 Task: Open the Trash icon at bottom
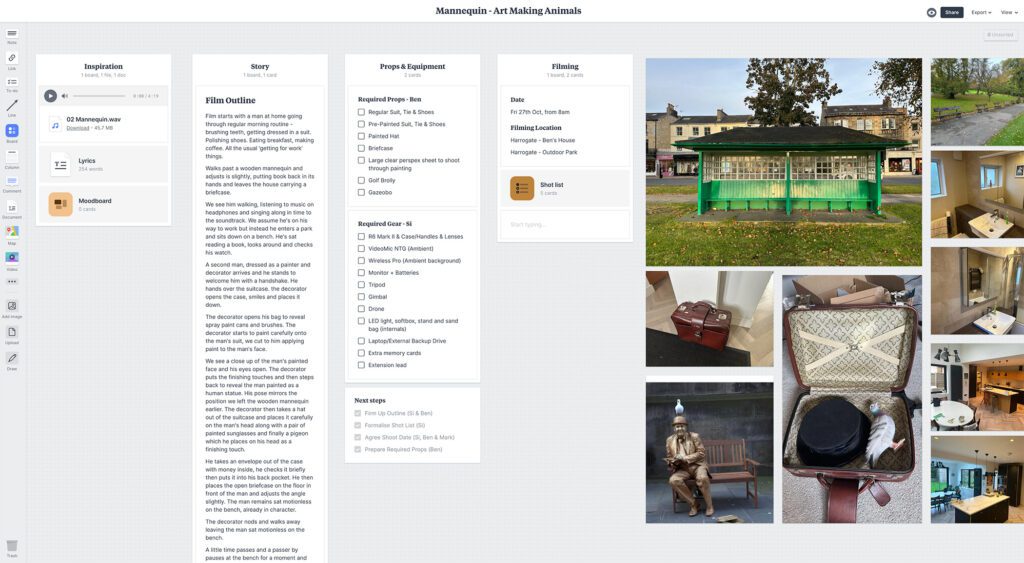(12, 547)
